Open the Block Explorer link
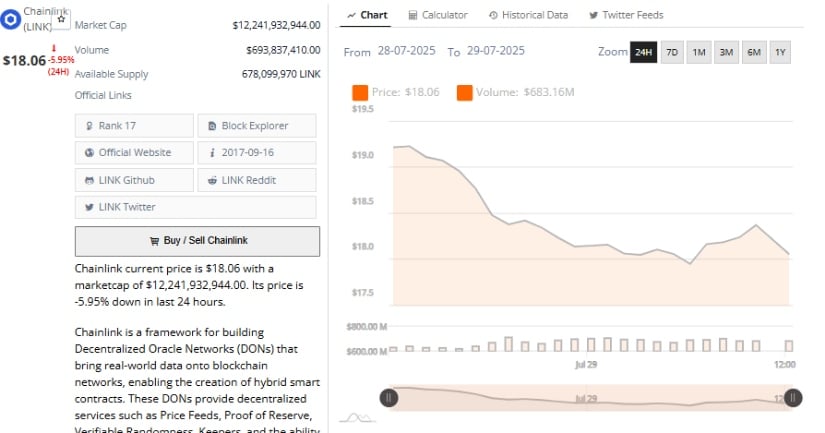This screenshot has width=825, height=433. coord(257,126)
